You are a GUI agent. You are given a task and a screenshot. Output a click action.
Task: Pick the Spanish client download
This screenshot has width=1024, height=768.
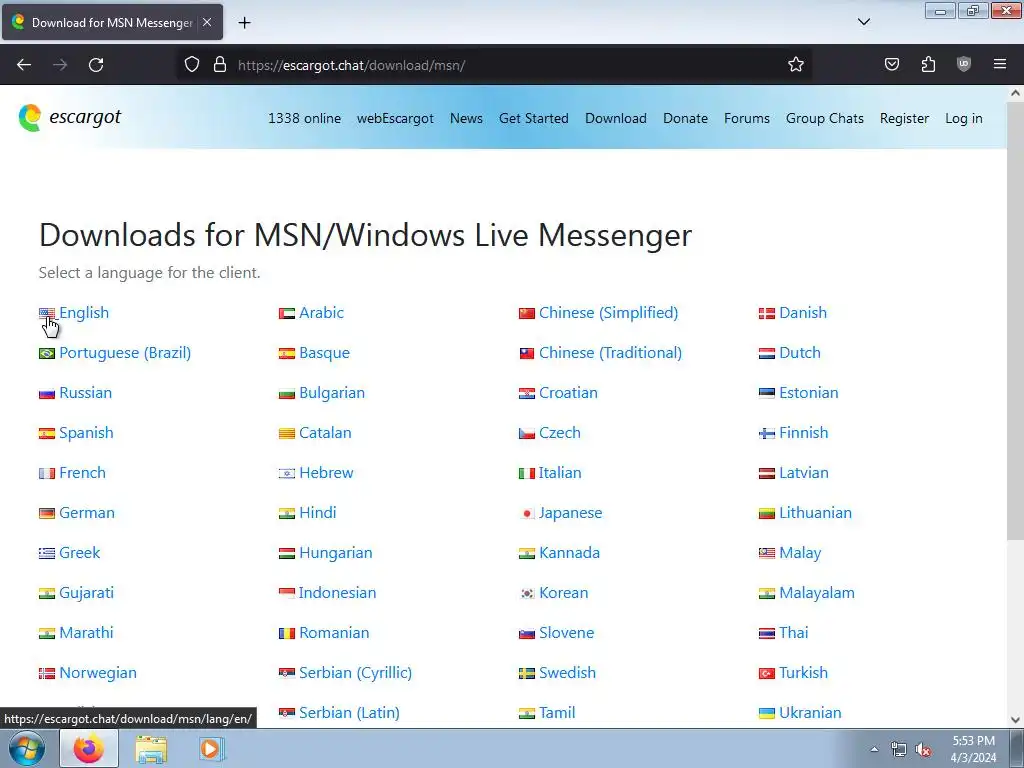pyautogui.click(x=86, y=432)
